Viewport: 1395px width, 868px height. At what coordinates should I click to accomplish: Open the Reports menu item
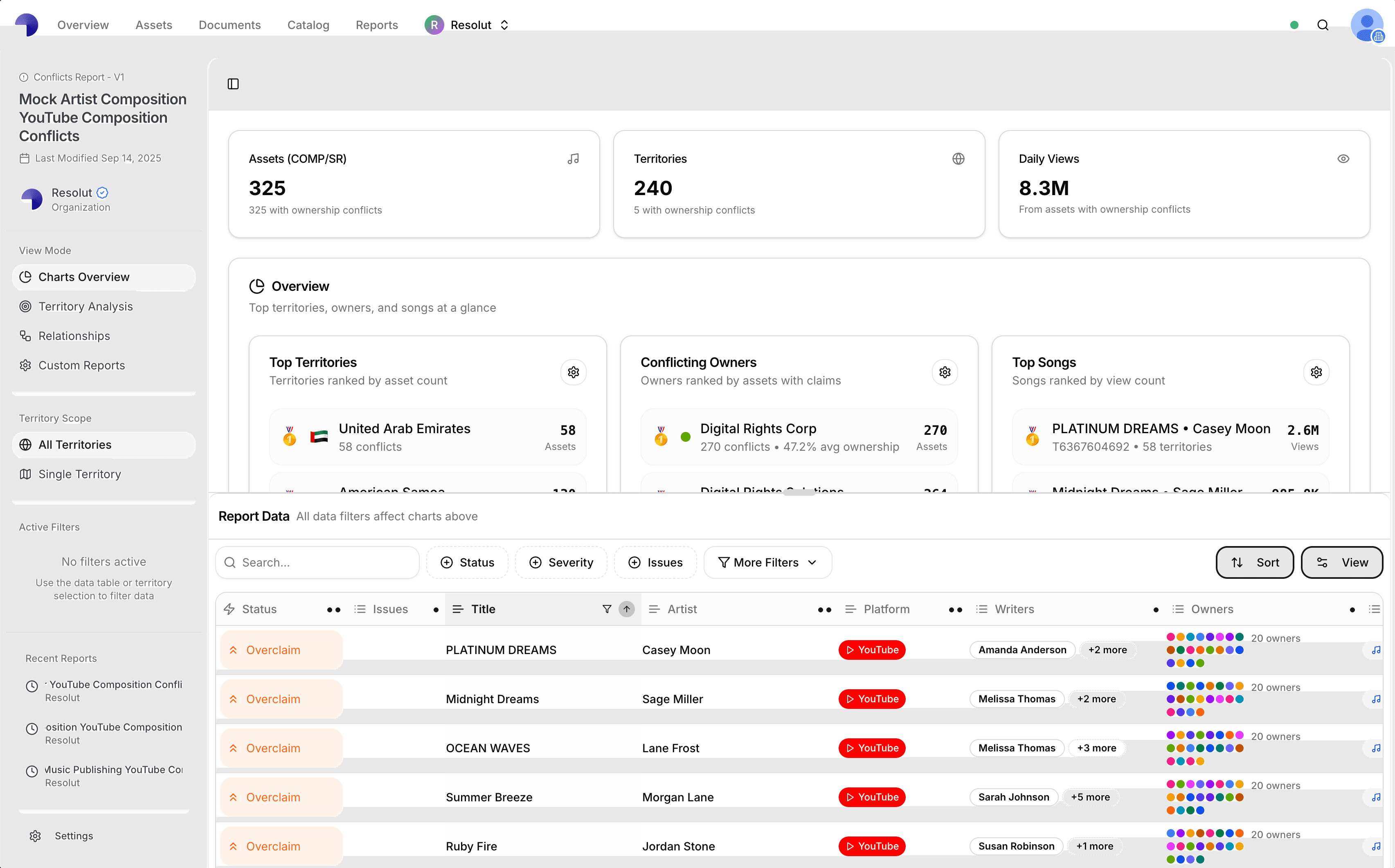[x=377, y=25]
